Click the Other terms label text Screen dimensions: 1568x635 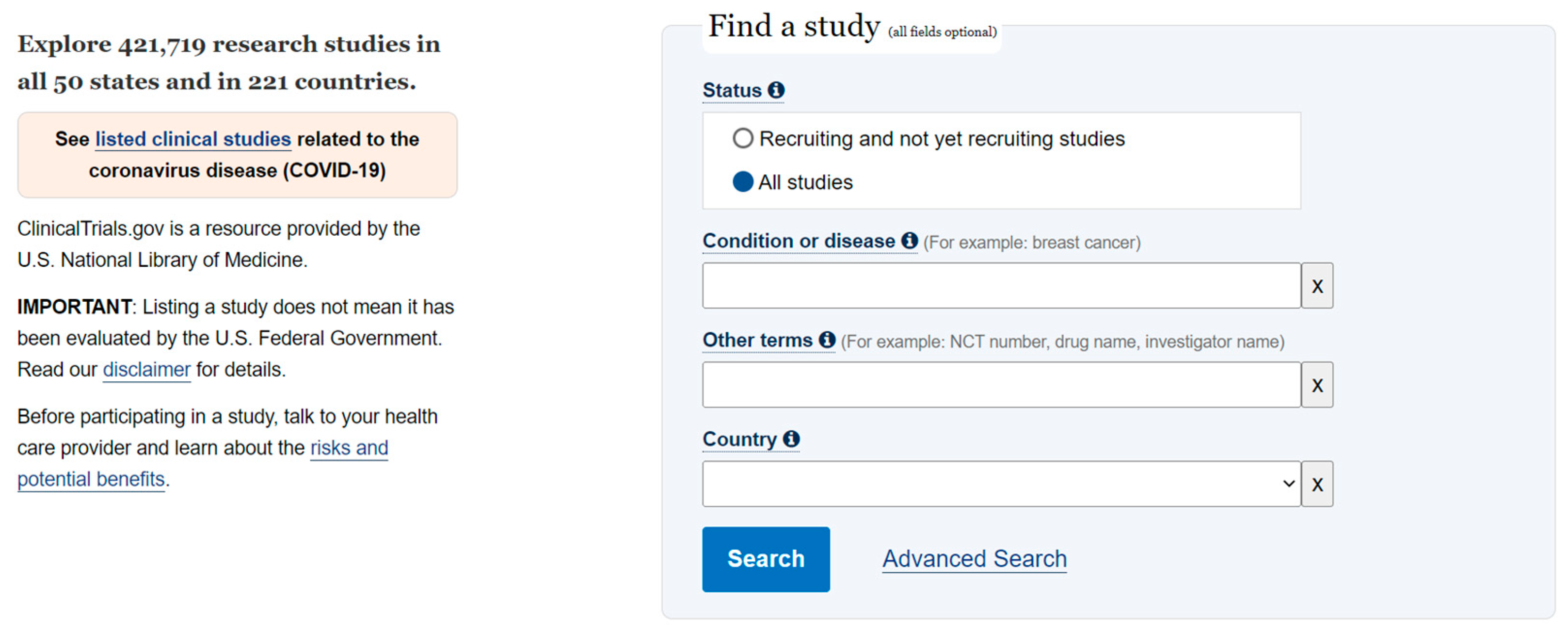(x=757, y=340)
